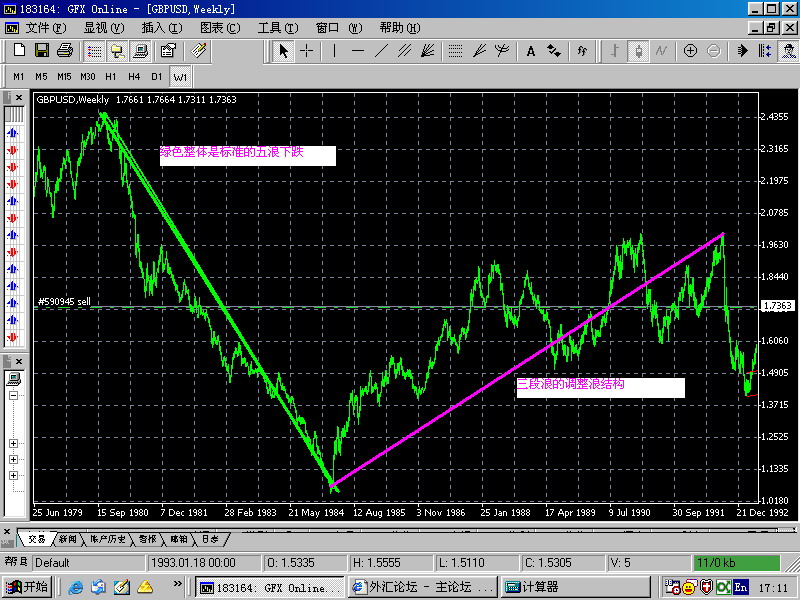Select the horizontal line drawing tool
The width and height of the screenshot is (800, 600).
[x=357, y=50]
